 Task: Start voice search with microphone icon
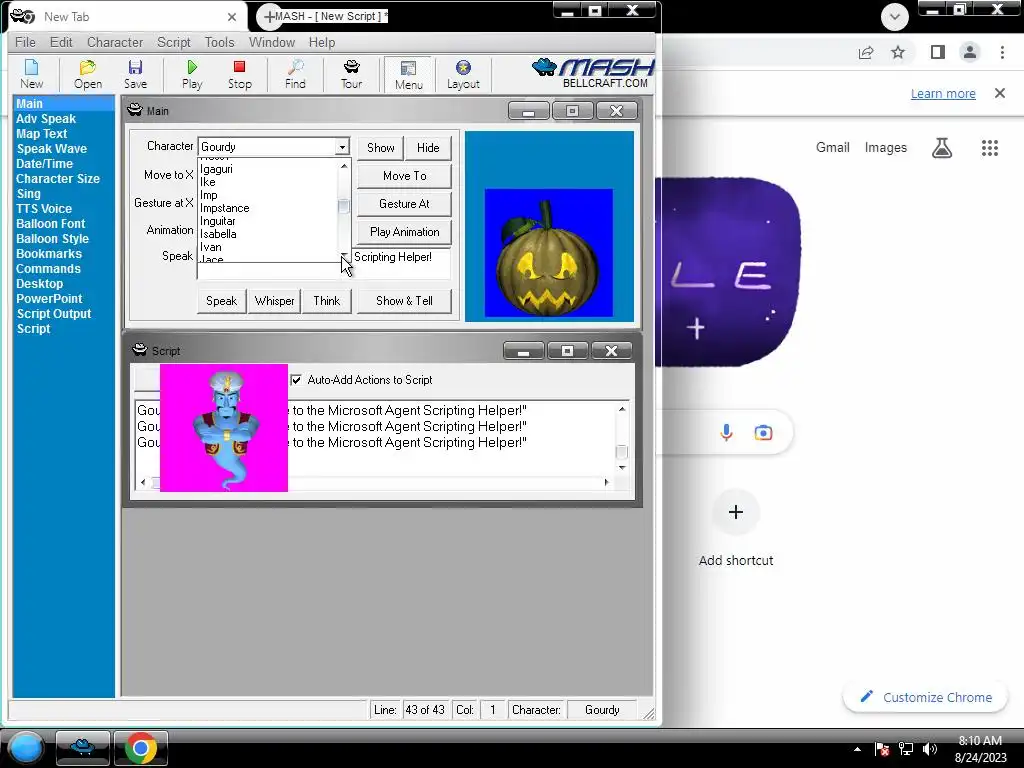click(x=726, y=432)
